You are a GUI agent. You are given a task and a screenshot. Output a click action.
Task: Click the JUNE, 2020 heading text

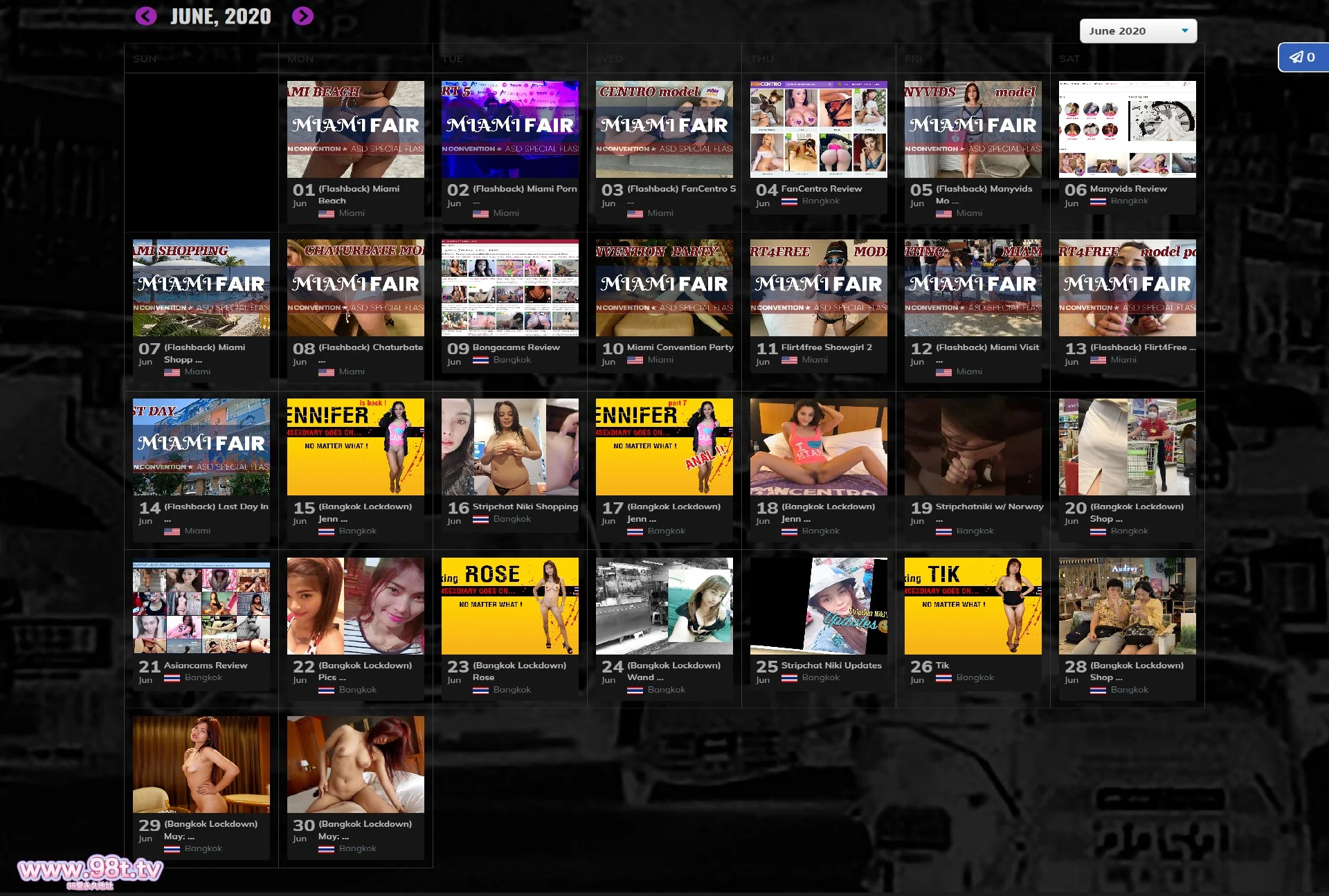[221, 17]
